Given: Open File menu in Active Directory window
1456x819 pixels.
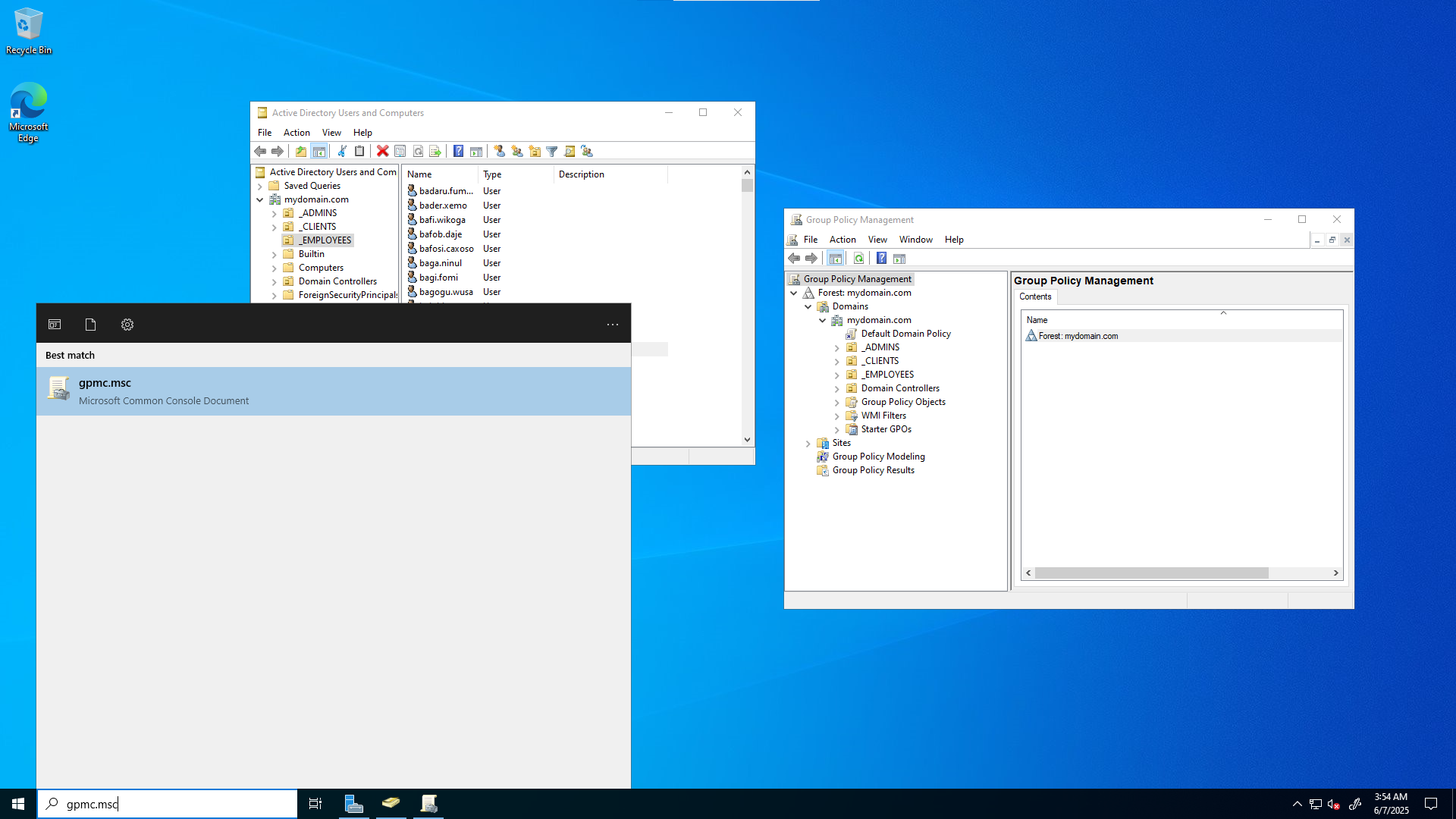Looking at the screenshot, I should coord(265,133).
